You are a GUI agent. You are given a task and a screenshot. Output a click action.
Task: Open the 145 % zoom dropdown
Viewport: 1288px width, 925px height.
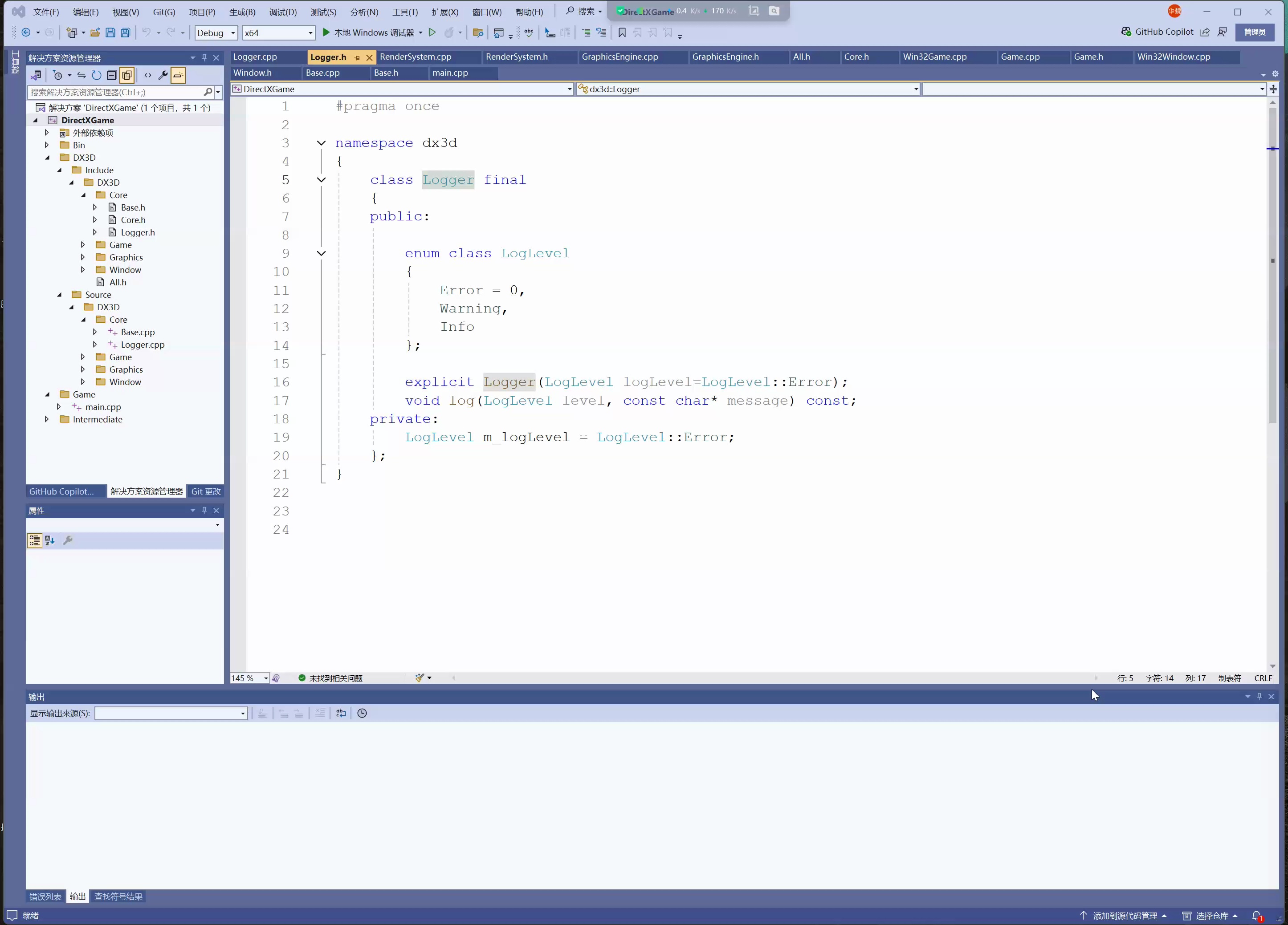click(249, 678)
